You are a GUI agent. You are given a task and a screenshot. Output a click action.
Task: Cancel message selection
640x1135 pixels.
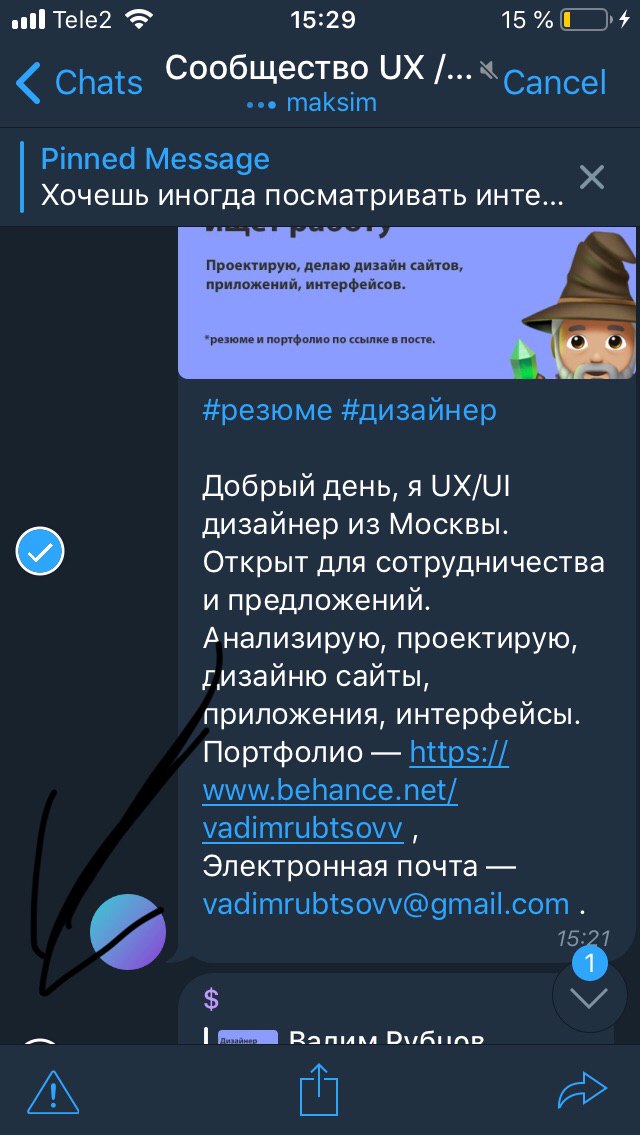pos(554,82)
